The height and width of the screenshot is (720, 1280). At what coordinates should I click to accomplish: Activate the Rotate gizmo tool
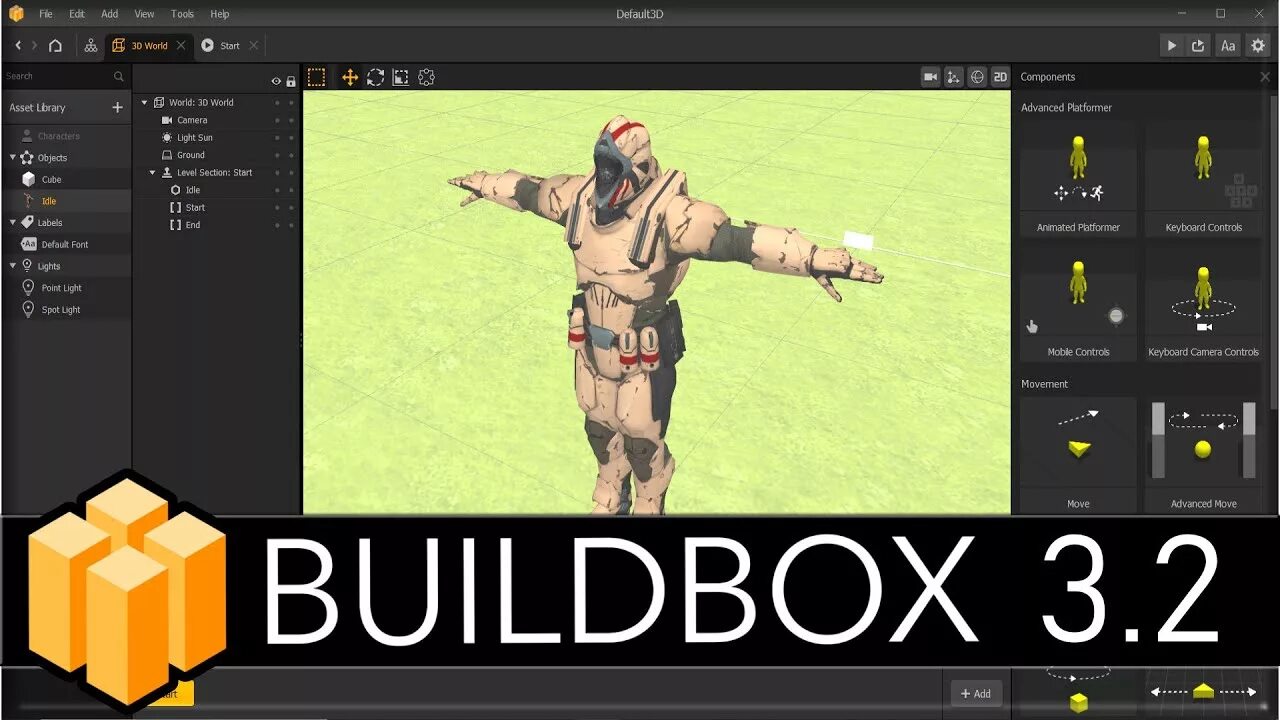tap(375, 77)
